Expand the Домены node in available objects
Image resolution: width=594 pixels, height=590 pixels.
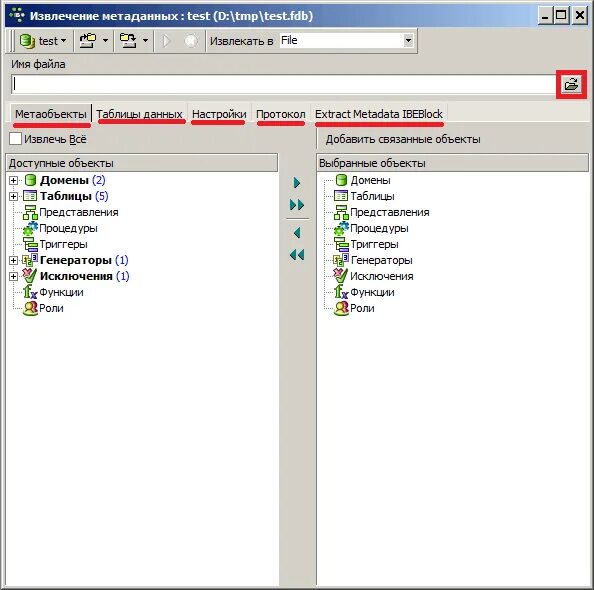13,180
